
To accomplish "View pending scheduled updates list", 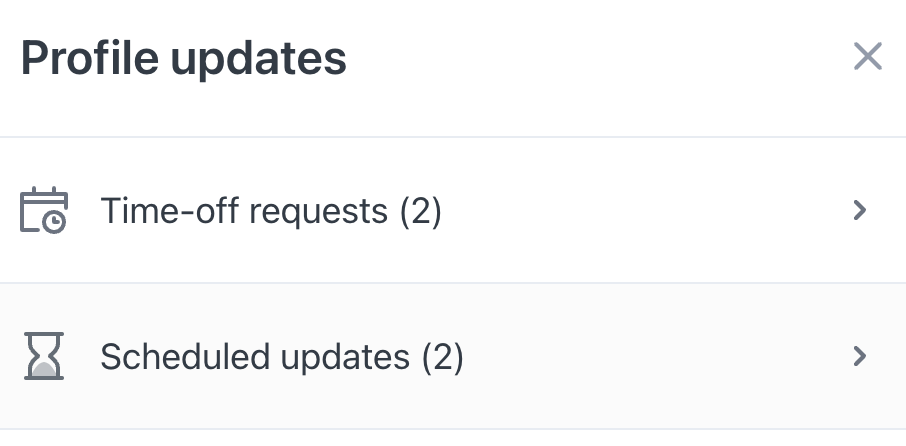I will 453,356.
